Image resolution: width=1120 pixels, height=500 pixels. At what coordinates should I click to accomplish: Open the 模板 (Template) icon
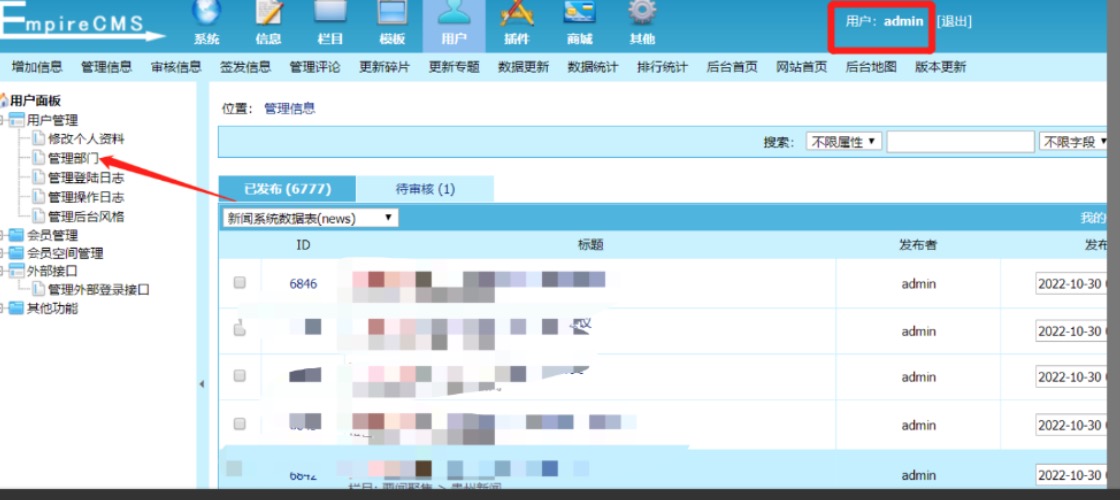pyautogui.click(x=392, y=11)
